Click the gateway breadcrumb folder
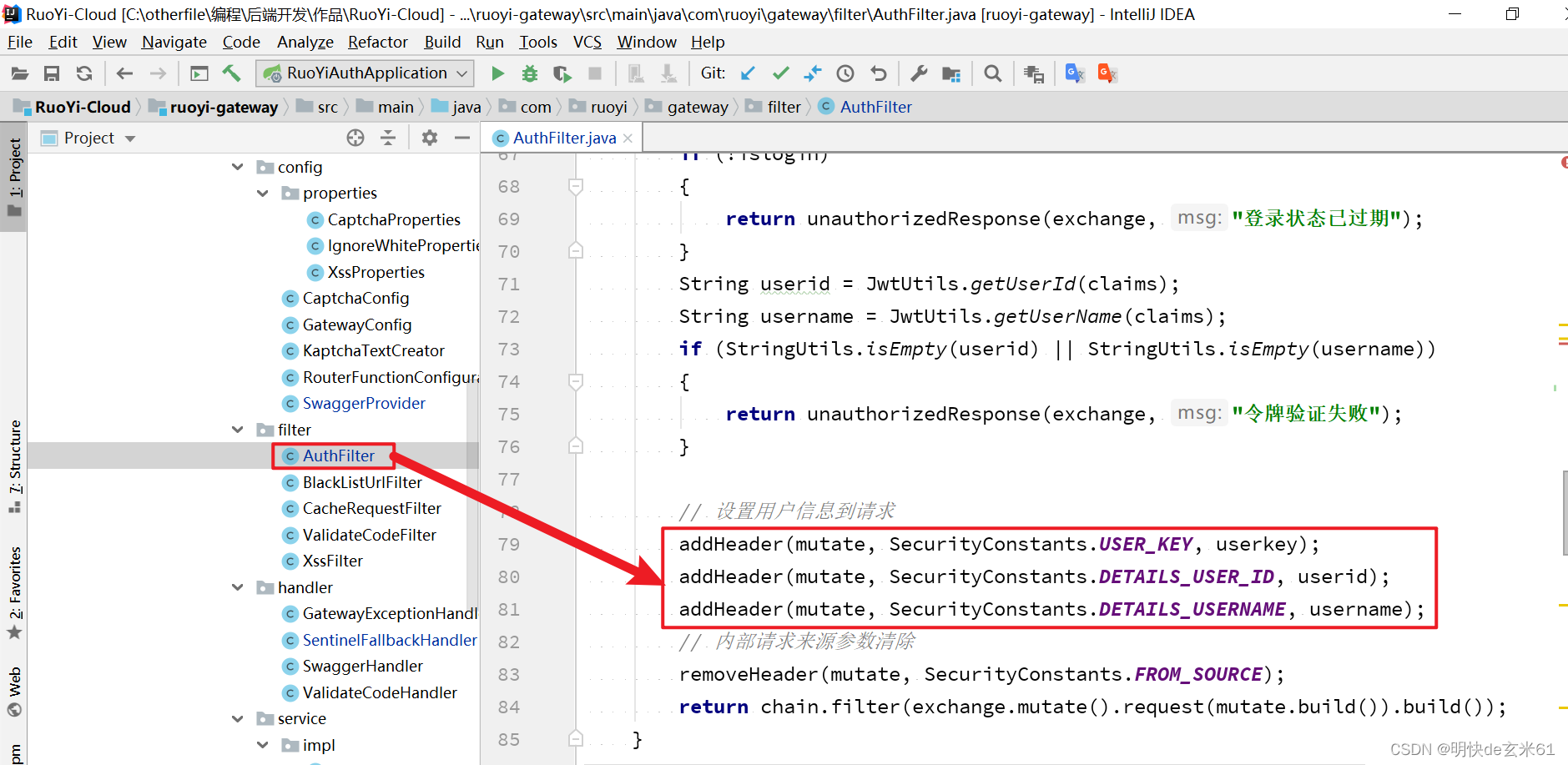Viewport: 1568px width, 765px height. click(x=687, y=107)
